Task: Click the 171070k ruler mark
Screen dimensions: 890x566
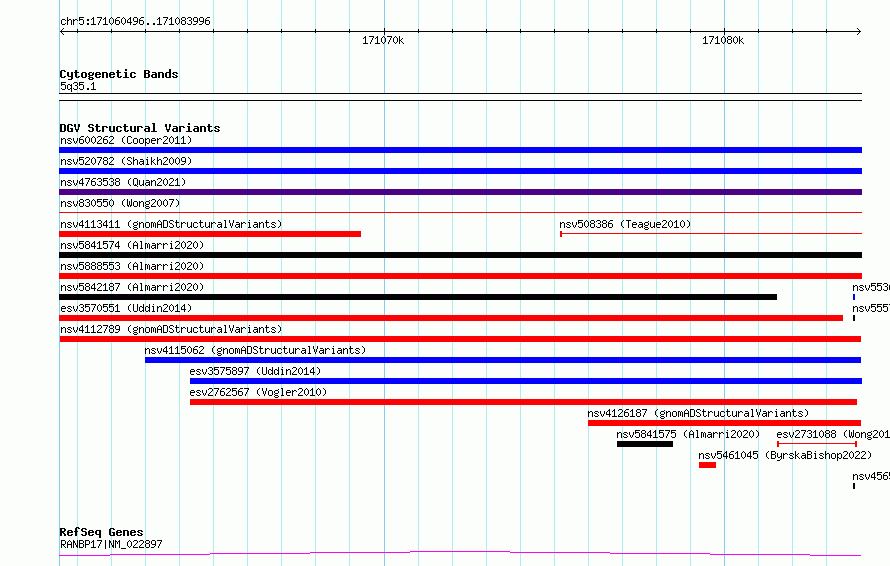Action: [383, 40]
